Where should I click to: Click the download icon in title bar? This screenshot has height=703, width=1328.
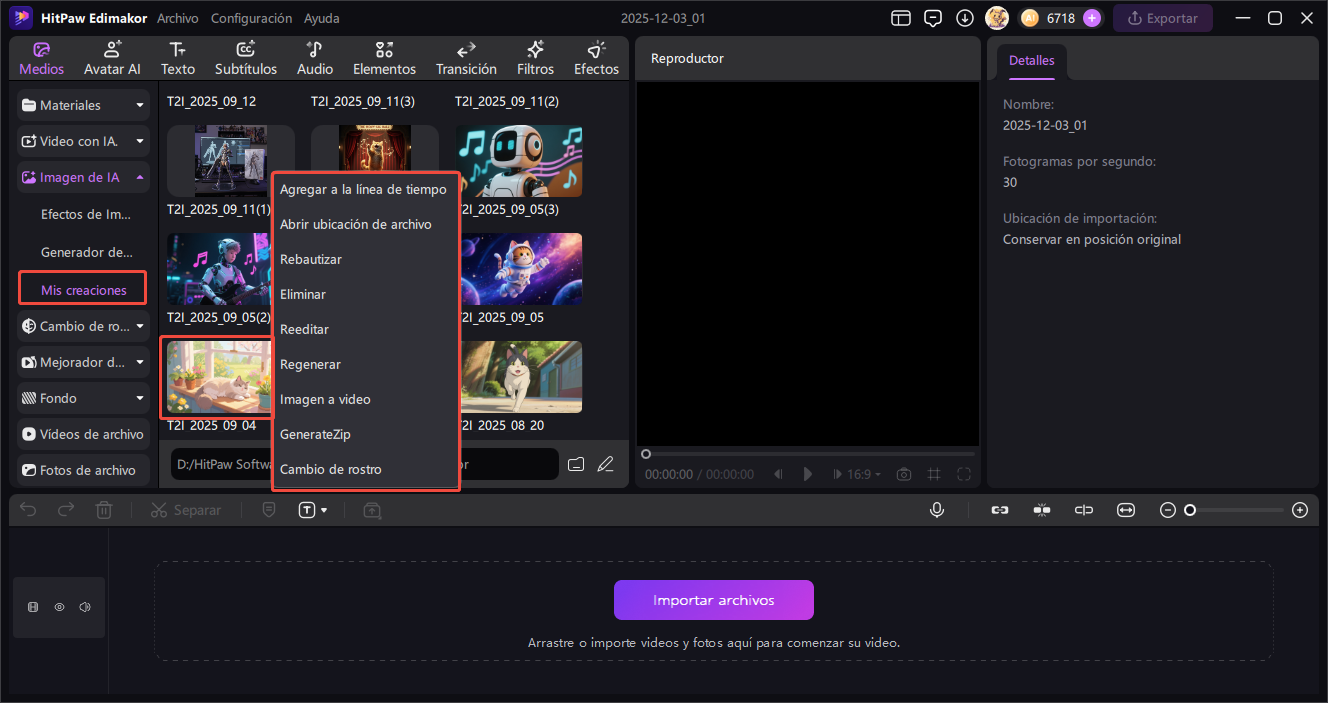tap(965, 18)
